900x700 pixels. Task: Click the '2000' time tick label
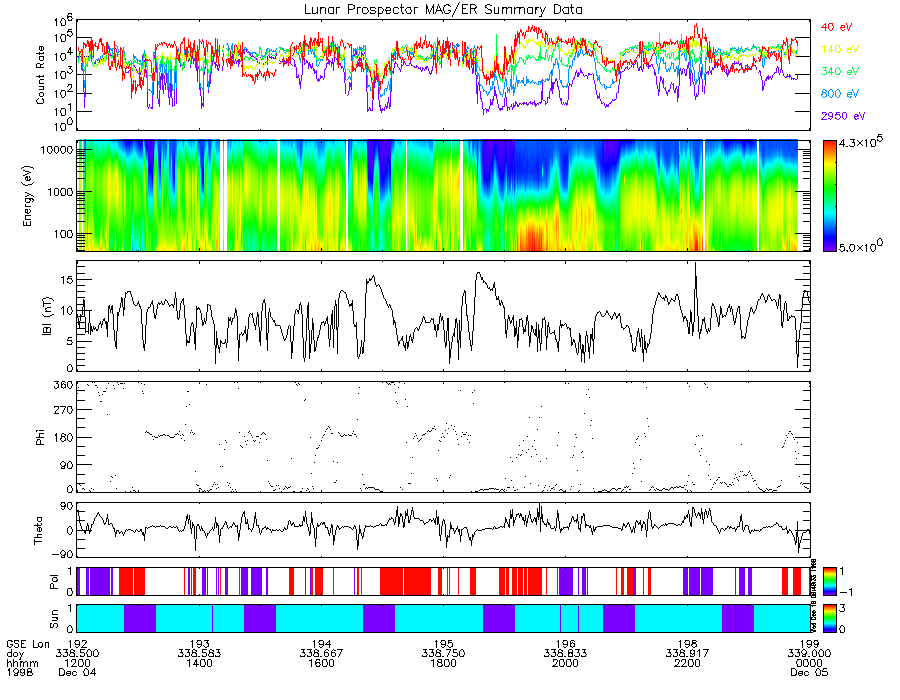[565, 663]
